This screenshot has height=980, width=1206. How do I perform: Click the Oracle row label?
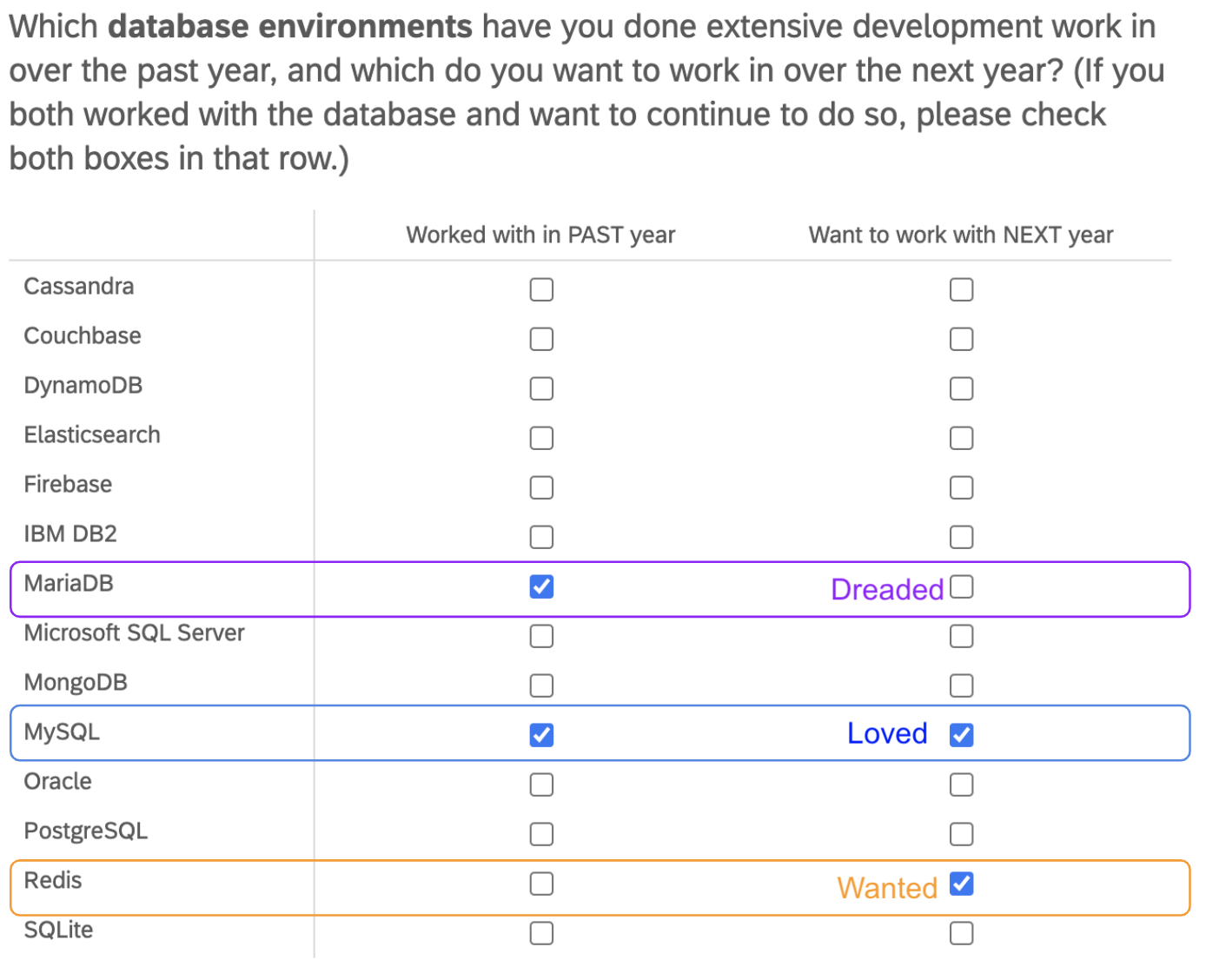pos(57,781)
